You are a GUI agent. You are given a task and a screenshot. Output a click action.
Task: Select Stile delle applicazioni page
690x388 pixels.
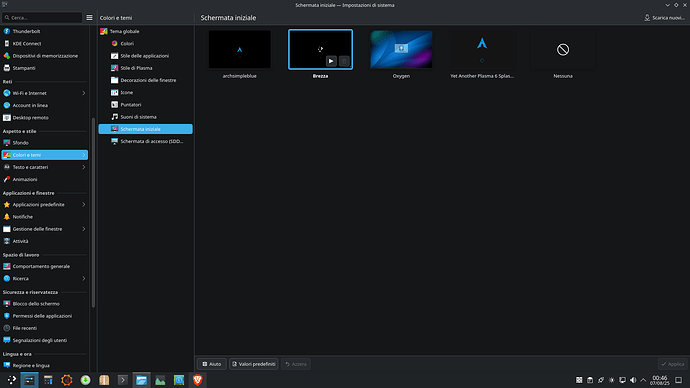point(146,56)
